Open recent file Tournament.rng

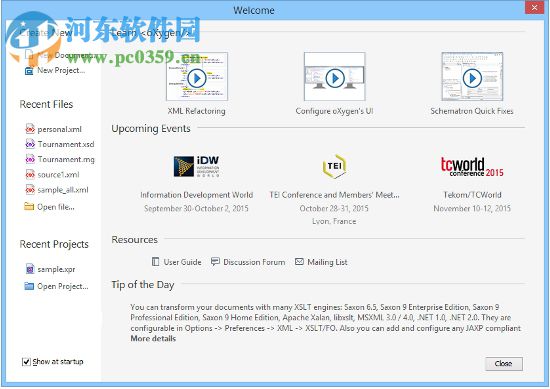click(66, 159)
